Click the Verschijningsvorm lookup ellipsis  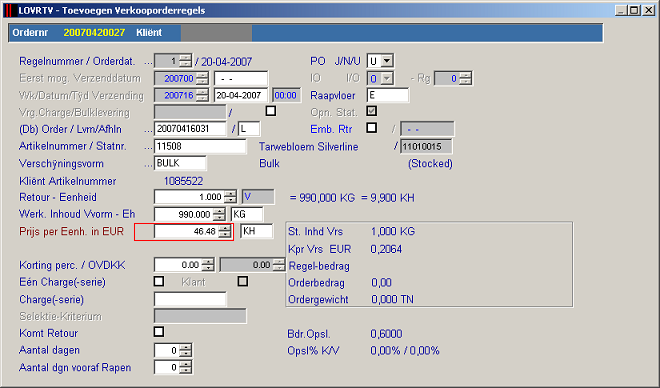click(x=149, y=164)
